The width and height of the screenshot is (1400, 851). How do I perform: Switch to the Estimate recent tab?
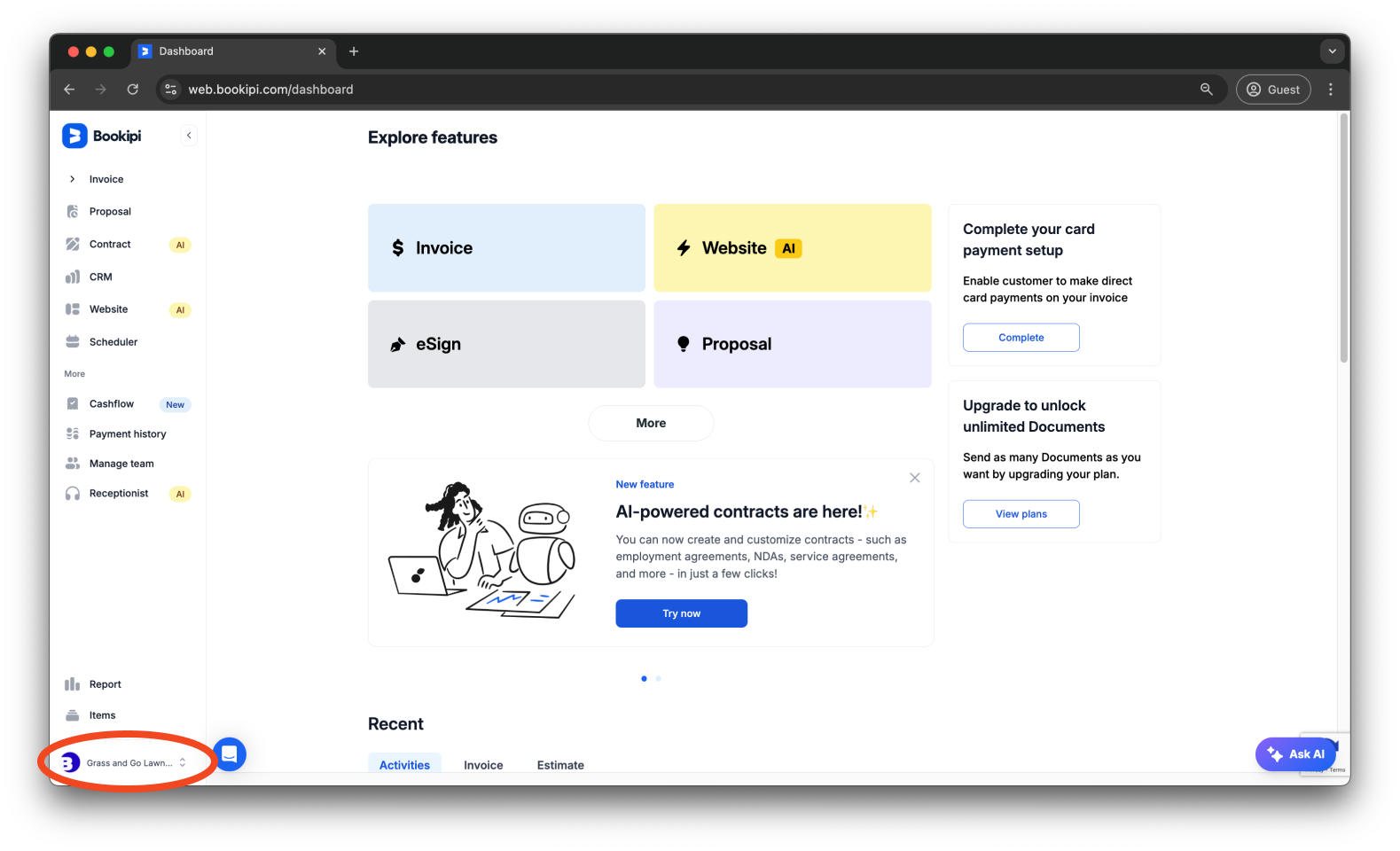tap(560, 765)
